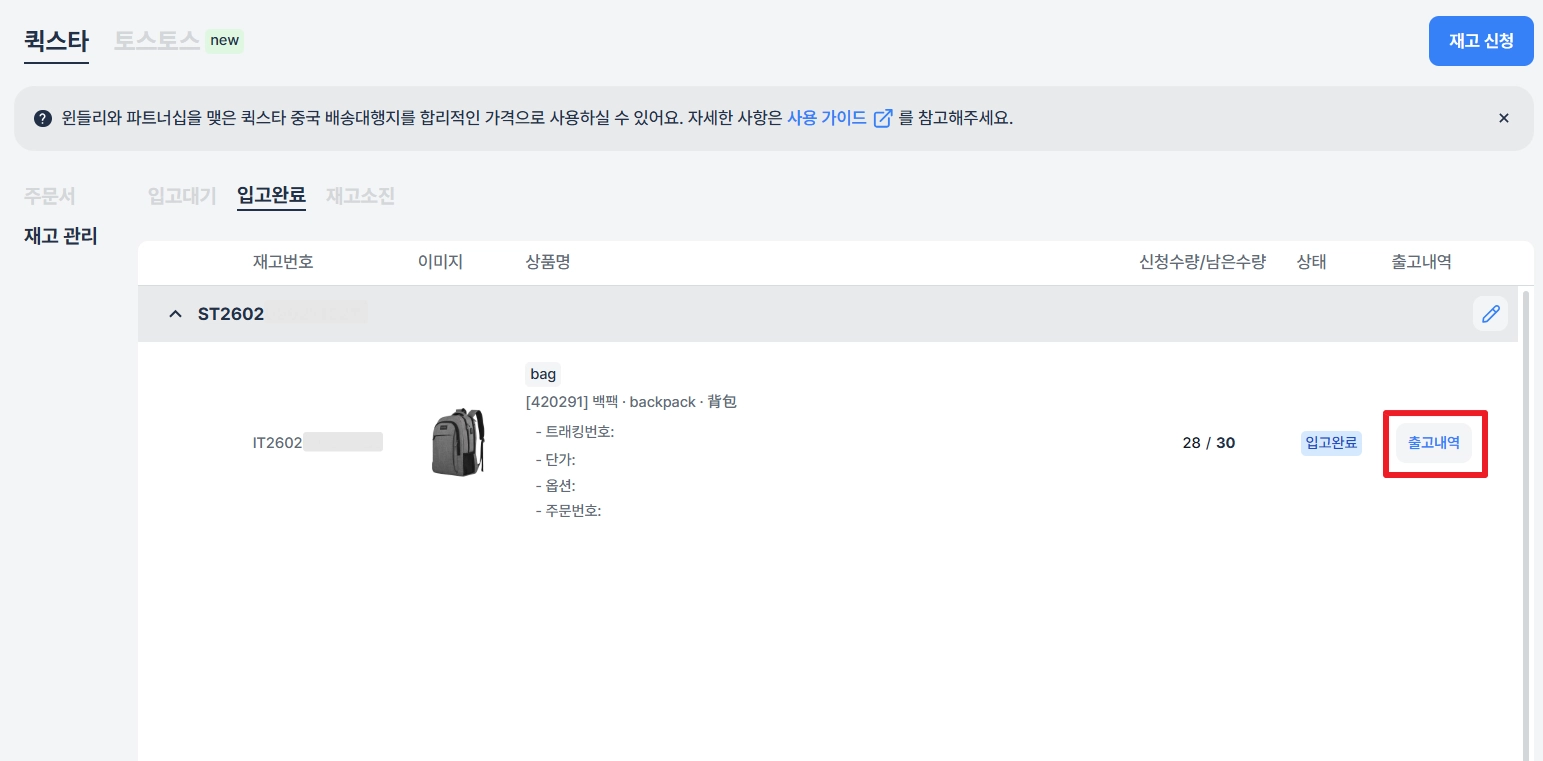This screenshot has height=761, width=1543.
Task: Open the 퀵스타 tab
Action: 56,41
